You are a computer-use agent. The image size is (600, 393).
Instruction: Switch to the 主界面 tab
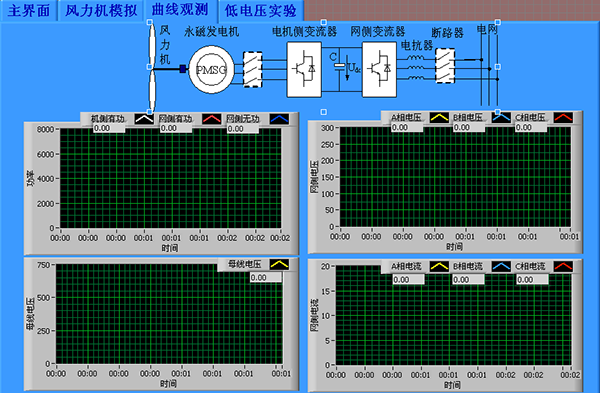pyautogui.click(x=29, y=10)
